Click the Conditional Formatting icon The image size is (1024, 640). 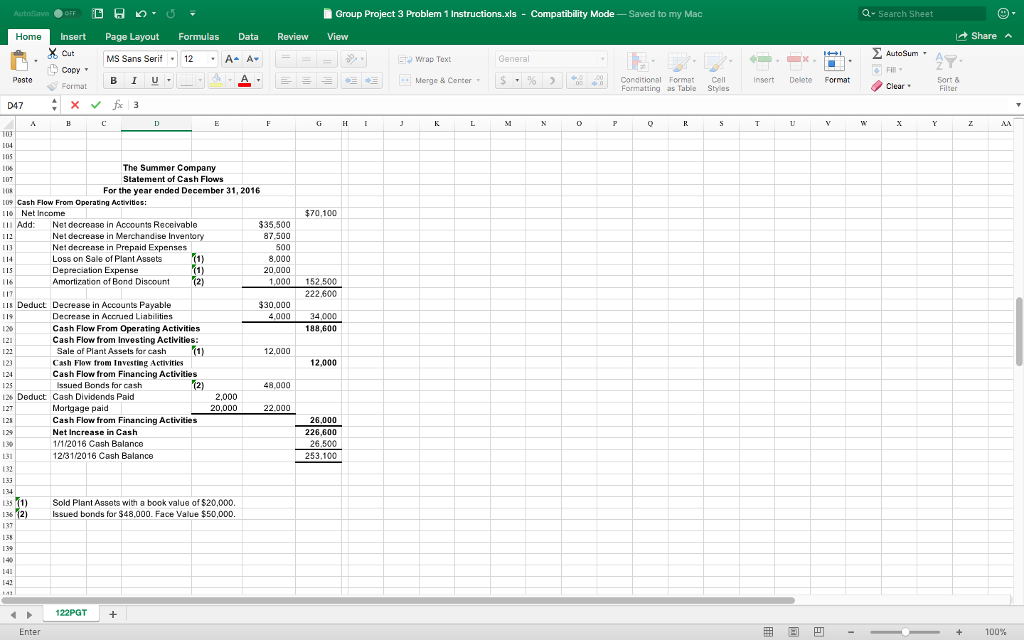tap(637, 63)
